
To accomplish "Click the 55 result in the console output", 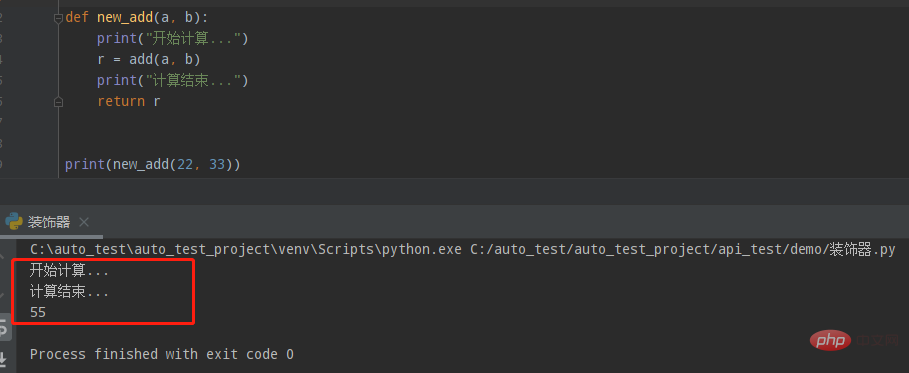I will (38, 313).
